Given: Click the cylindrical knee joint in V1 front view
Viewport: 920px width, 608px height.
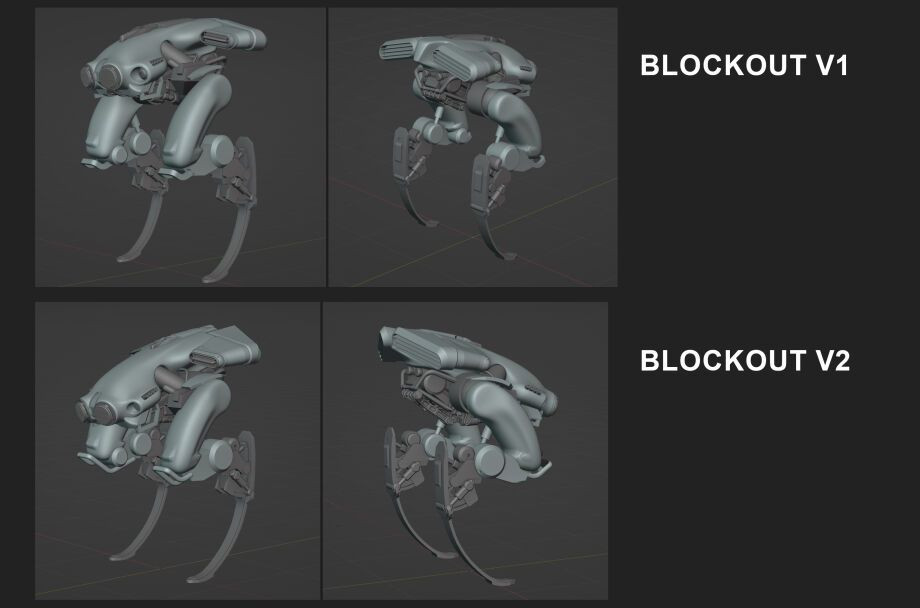Looking at the screenshot, I should point(220,150).
